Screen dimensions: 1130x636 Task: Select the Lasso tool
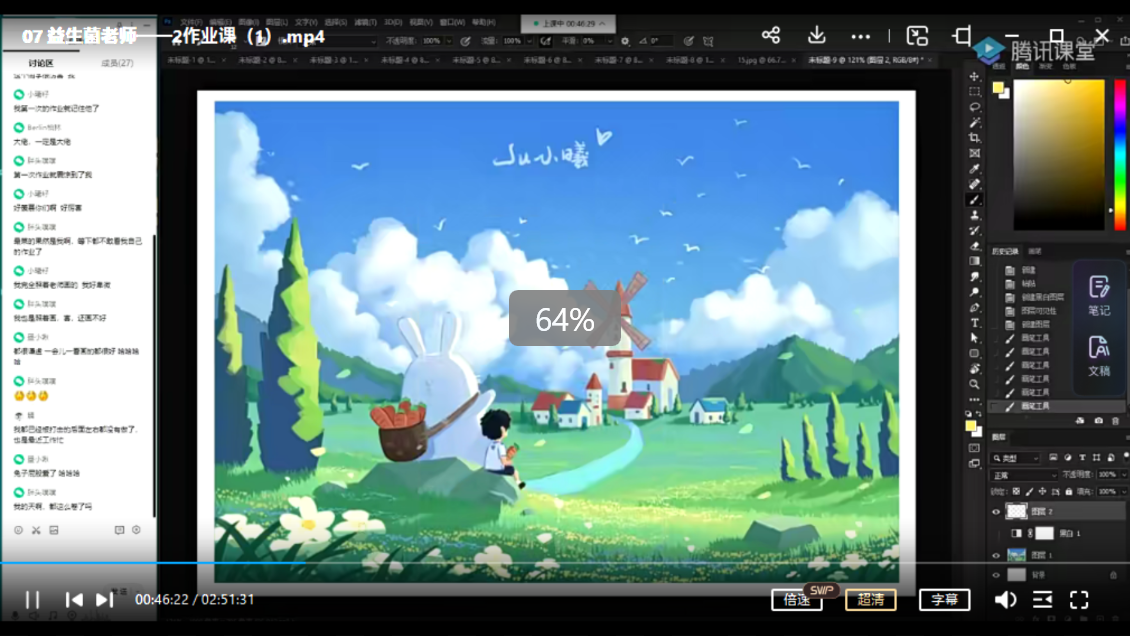pyautogui.click(x=974, y=107)
